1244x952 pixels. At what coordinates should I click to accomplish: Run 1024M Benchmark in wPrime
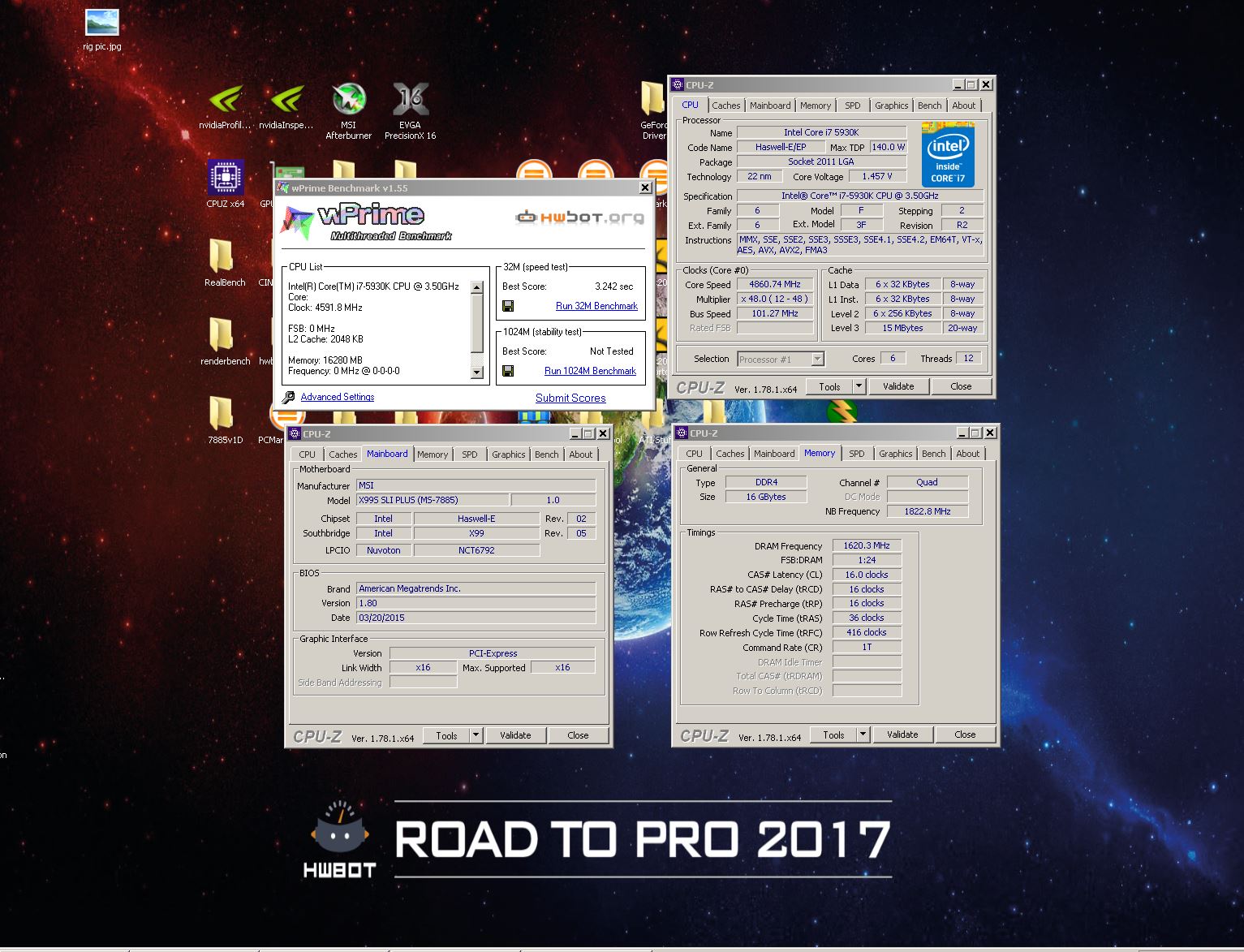tap(590, 371)
